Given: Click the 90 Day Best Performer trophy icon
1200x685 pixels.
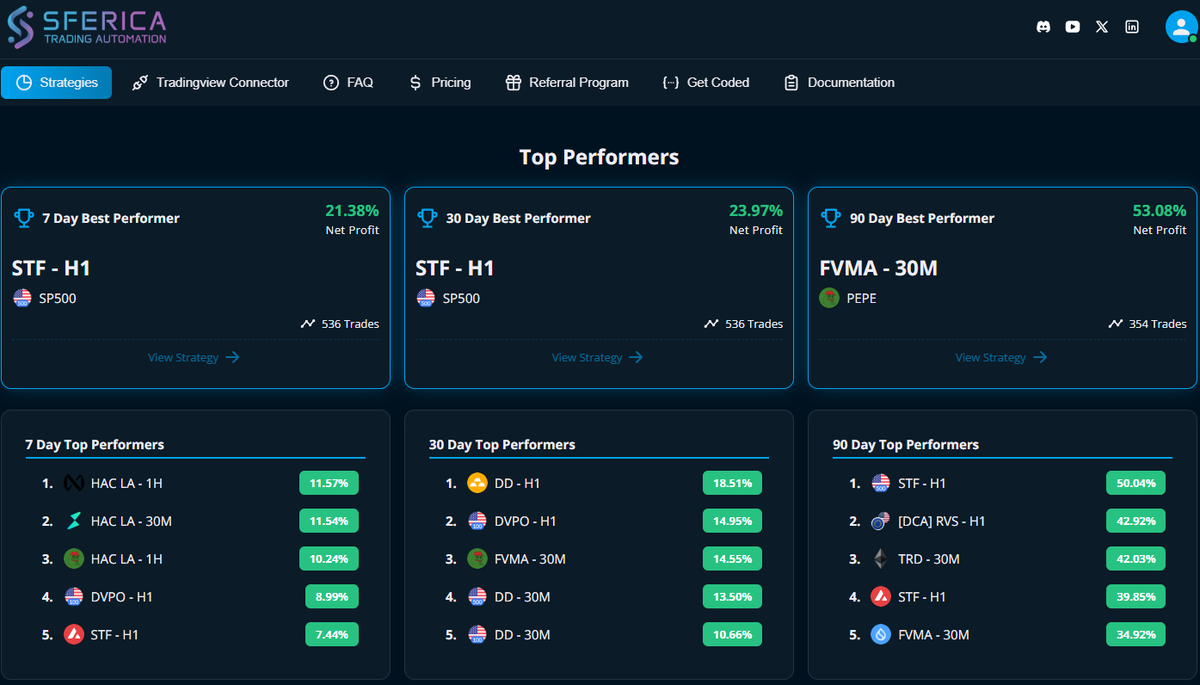Looking at the screenshot, I should pyautogui.click(x=830, y=217).
